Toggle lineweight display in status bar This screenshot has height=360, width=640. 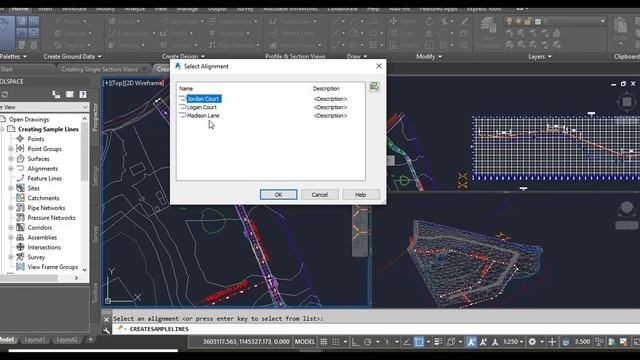438,342
